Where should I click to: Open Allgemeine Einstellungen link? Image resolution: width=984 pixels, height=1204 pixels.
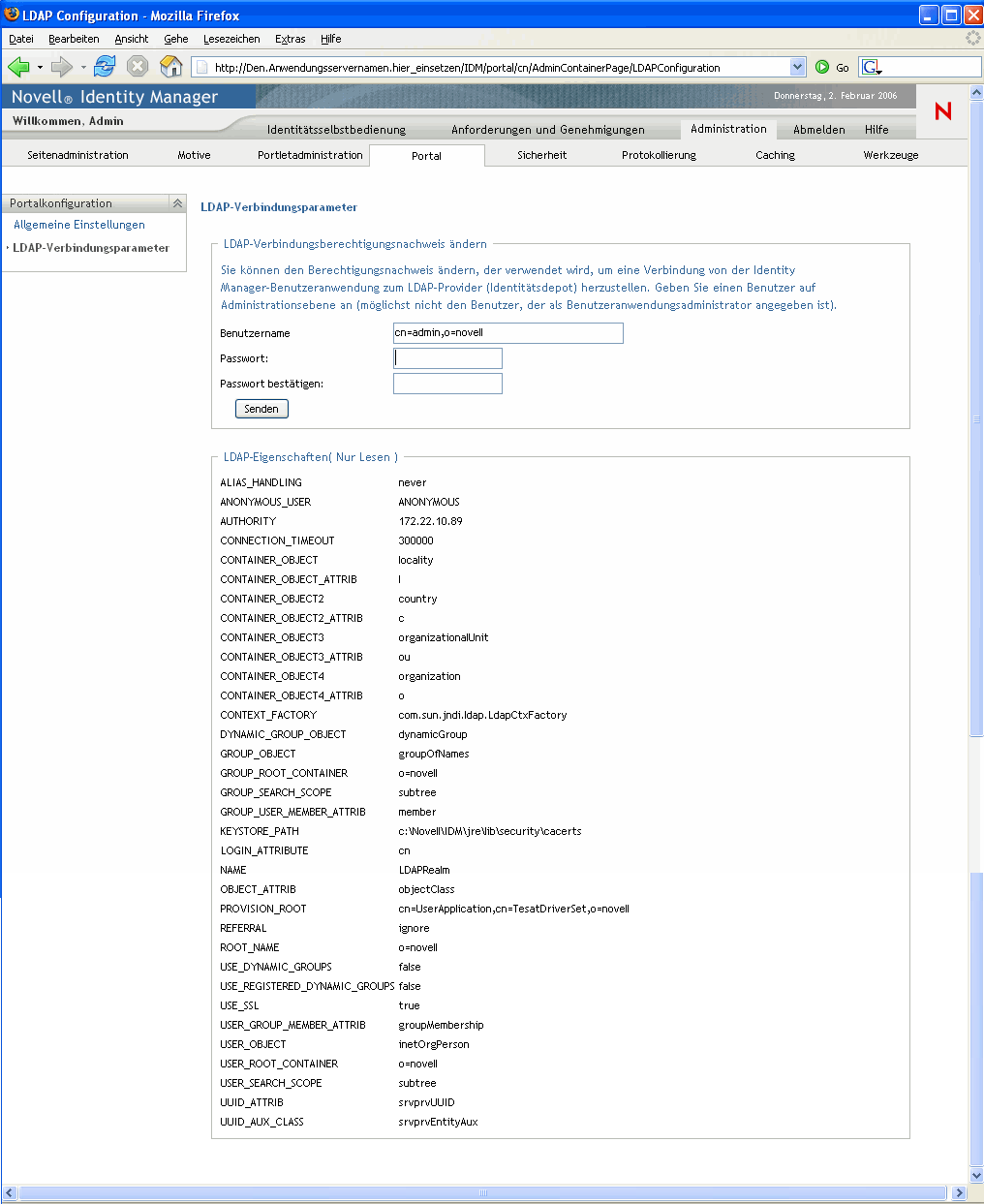(x=79, y=225)
